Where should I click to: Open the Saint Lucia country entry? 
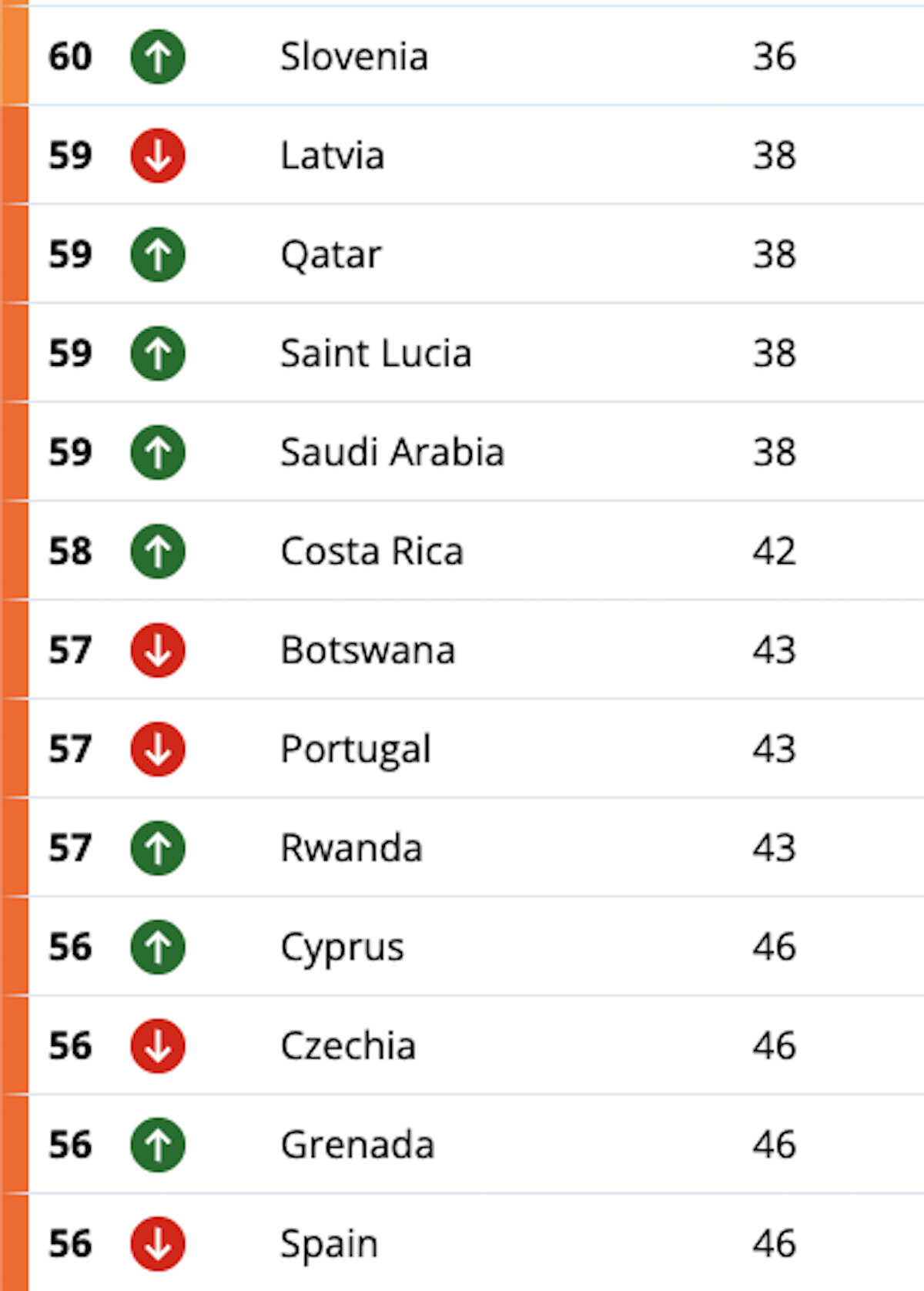coord(376,354)
